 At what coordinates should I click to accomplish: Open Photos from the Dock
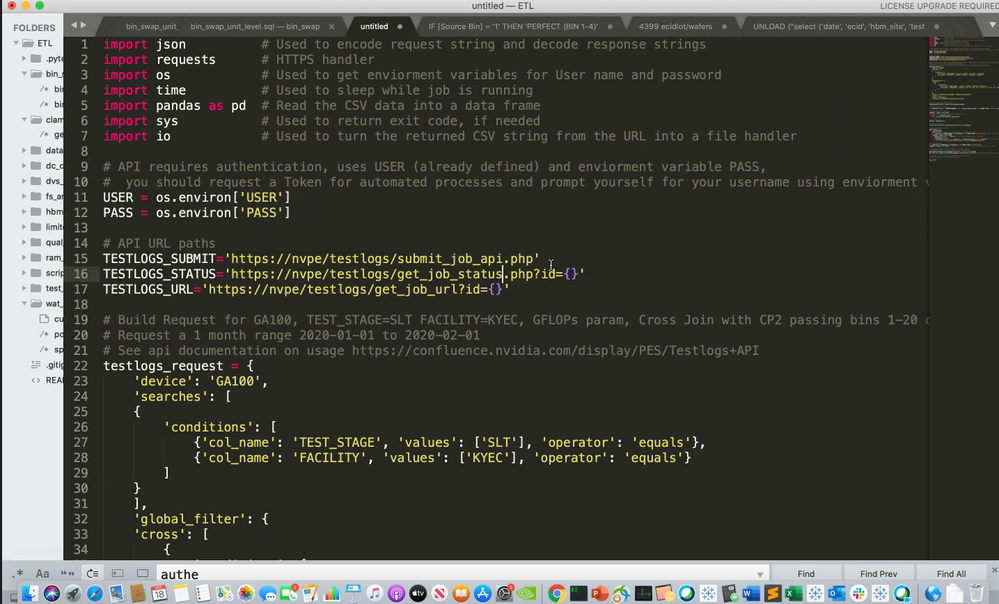246,593
